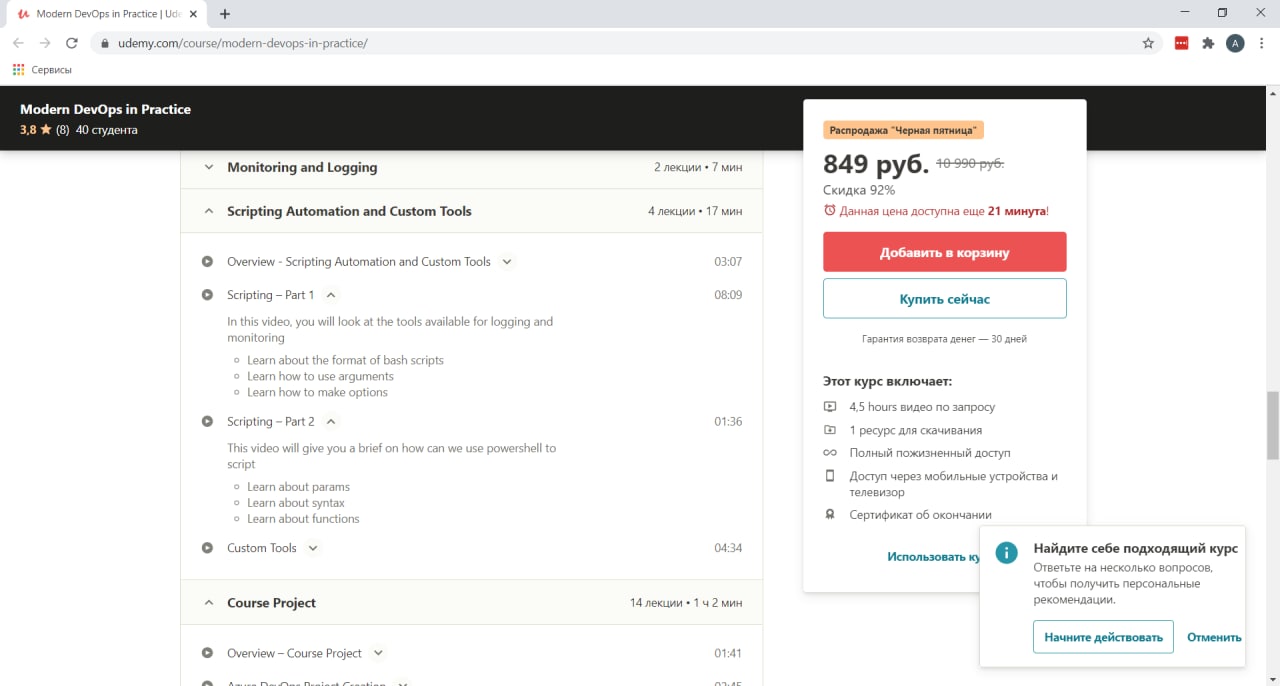Click the Скидка 92% text

click(859, 190)
